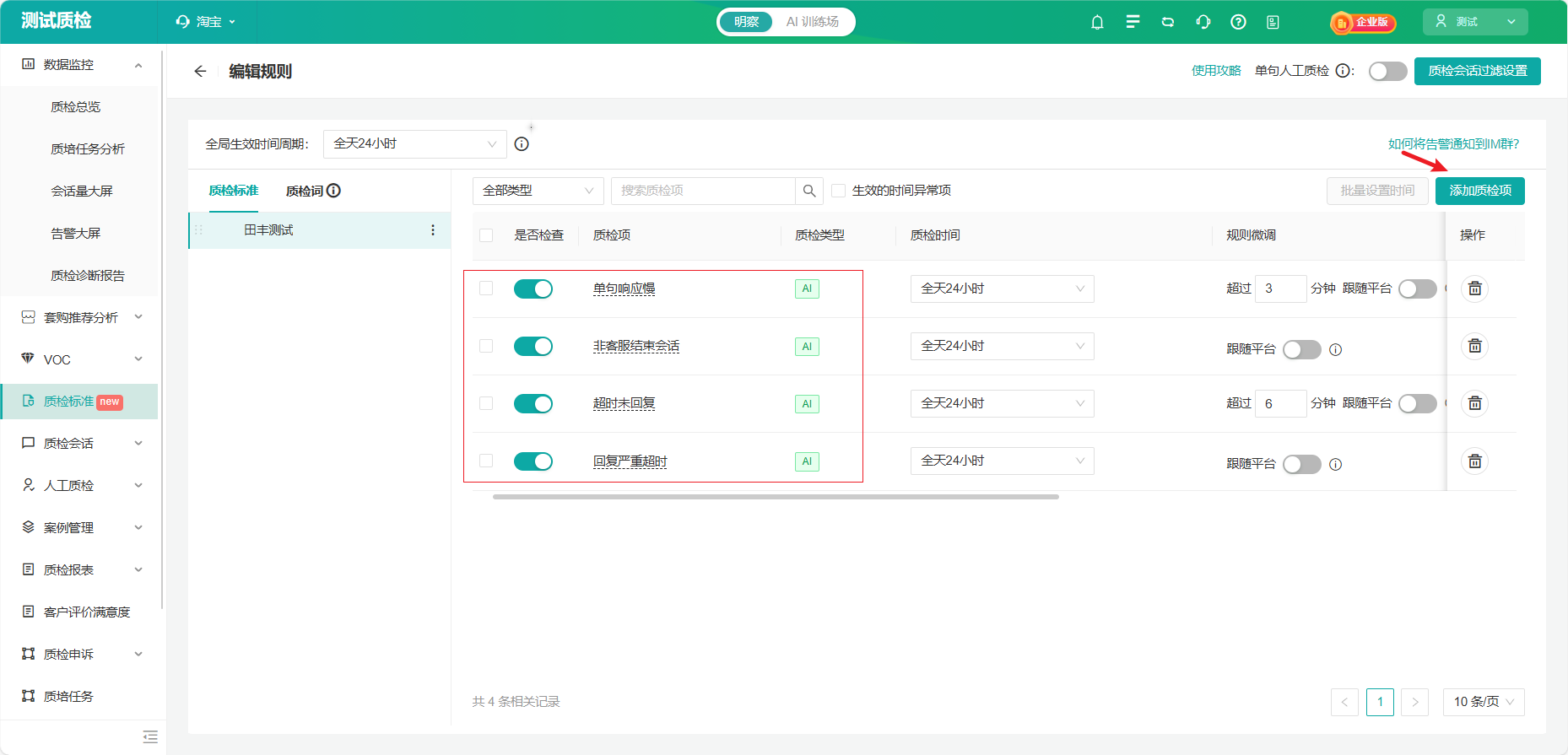Check the select-all header checkbox

coord(486,235)
